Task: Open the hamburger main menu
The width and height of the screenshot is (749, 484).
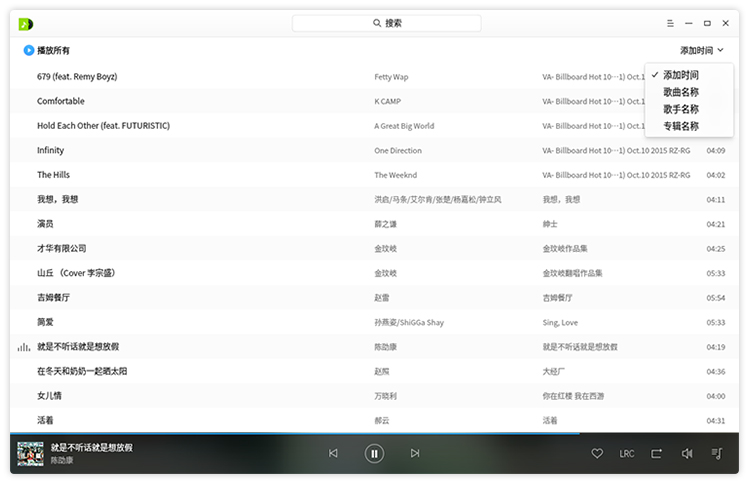Action: tap(670, 23)
